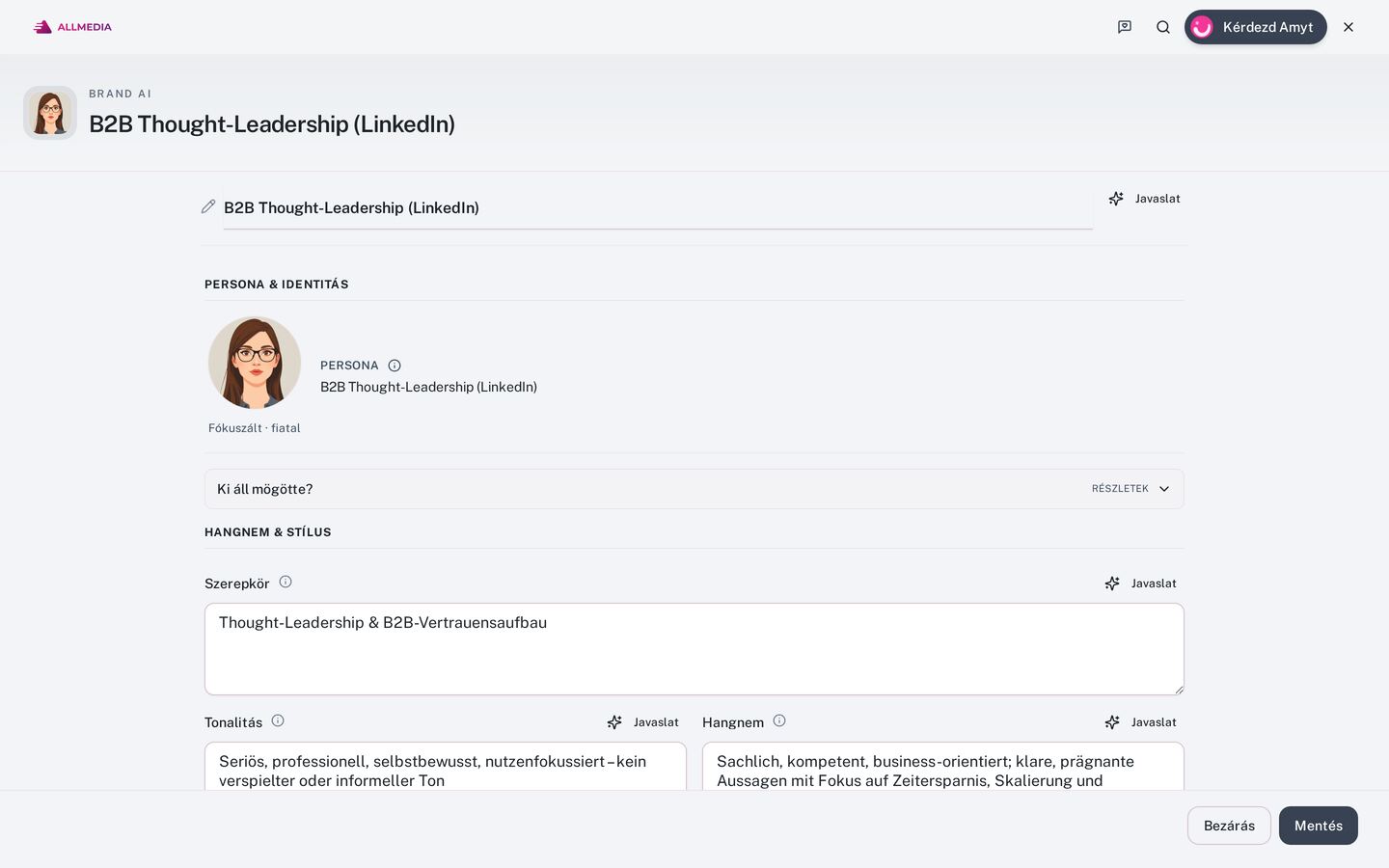Screen dimensions: 1389x868
Task: Click Javaslat suggestion for Szerepkör
Action: pos(1141,583)
